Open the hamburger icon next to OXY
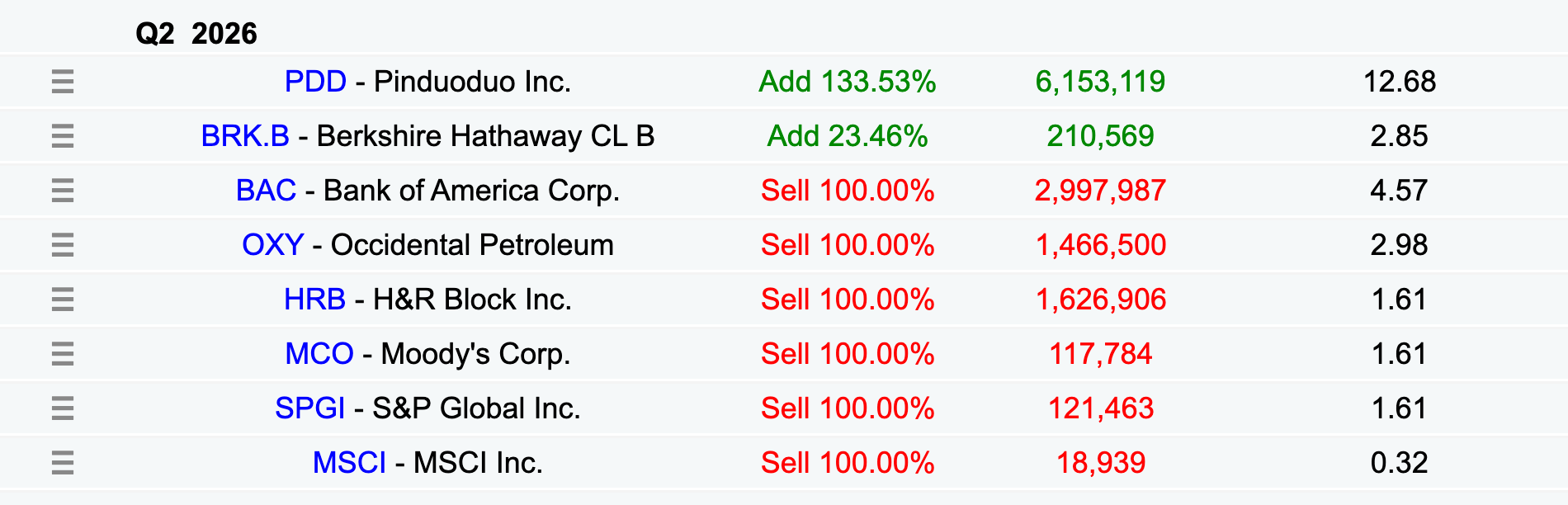Screen dimensions: 1568x505 point(63,245)
